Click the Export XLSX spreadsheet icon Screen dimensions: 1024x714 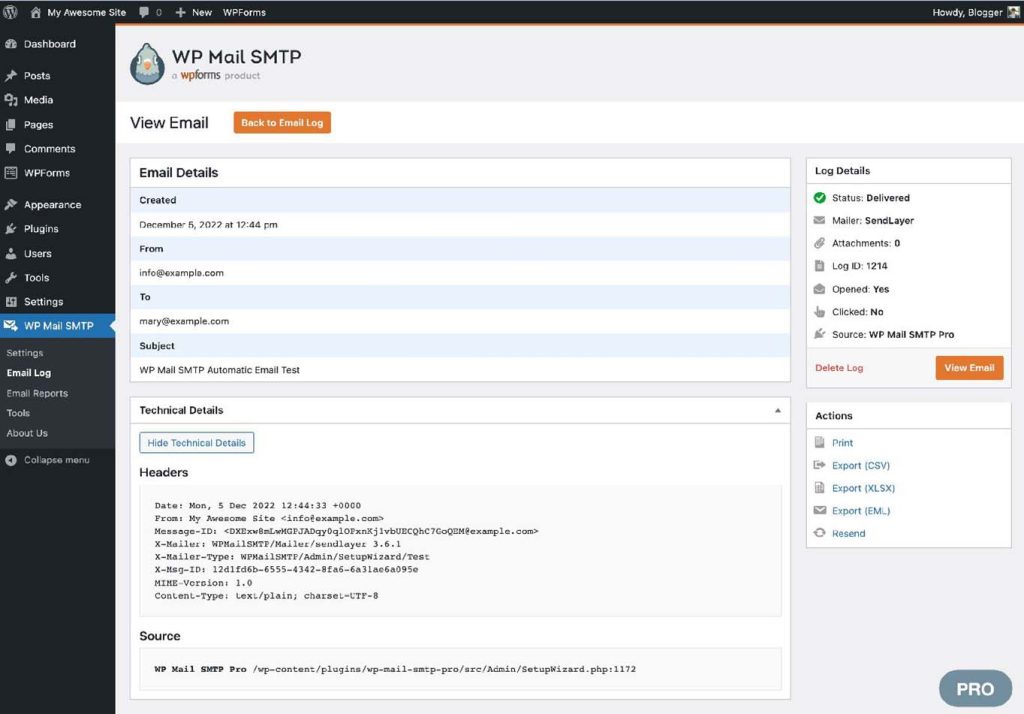pyautogui.click(x=820, y=487)
